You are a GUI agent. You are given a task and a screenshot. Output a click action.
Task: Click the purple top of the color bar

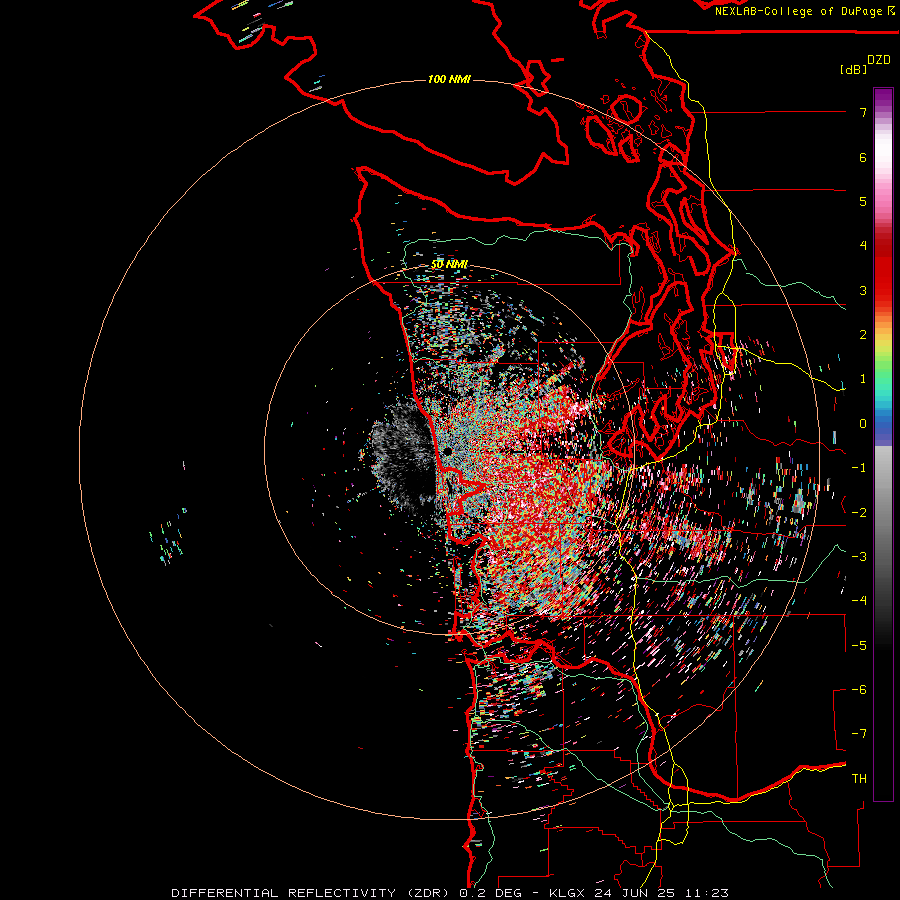[883, 98]
